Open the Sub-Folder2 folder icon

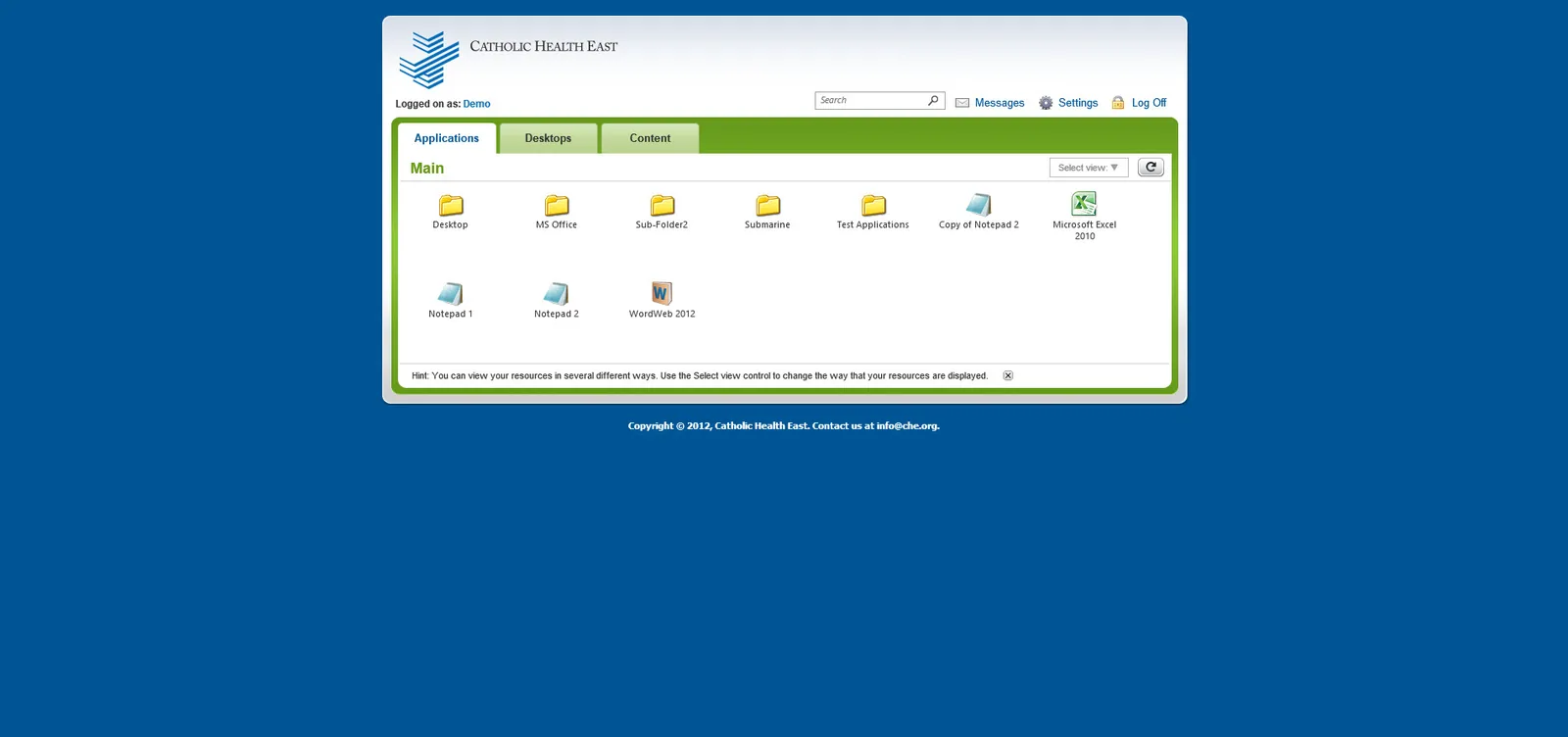tap(662, 205)
